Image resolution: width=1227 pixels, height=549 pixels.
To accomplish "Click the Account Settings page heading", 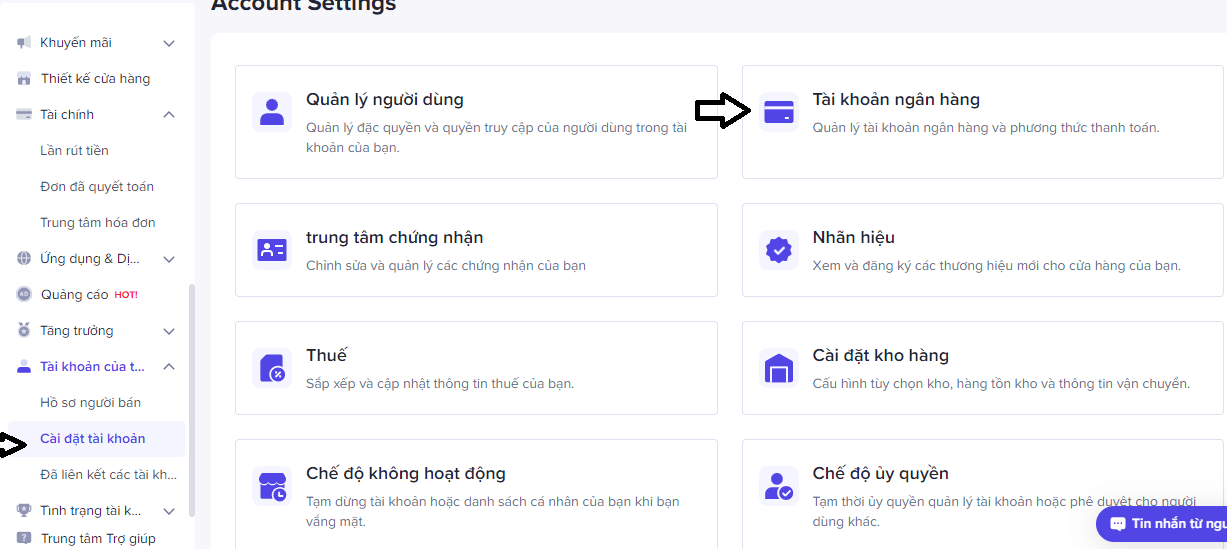I will [x=304, y=6].
